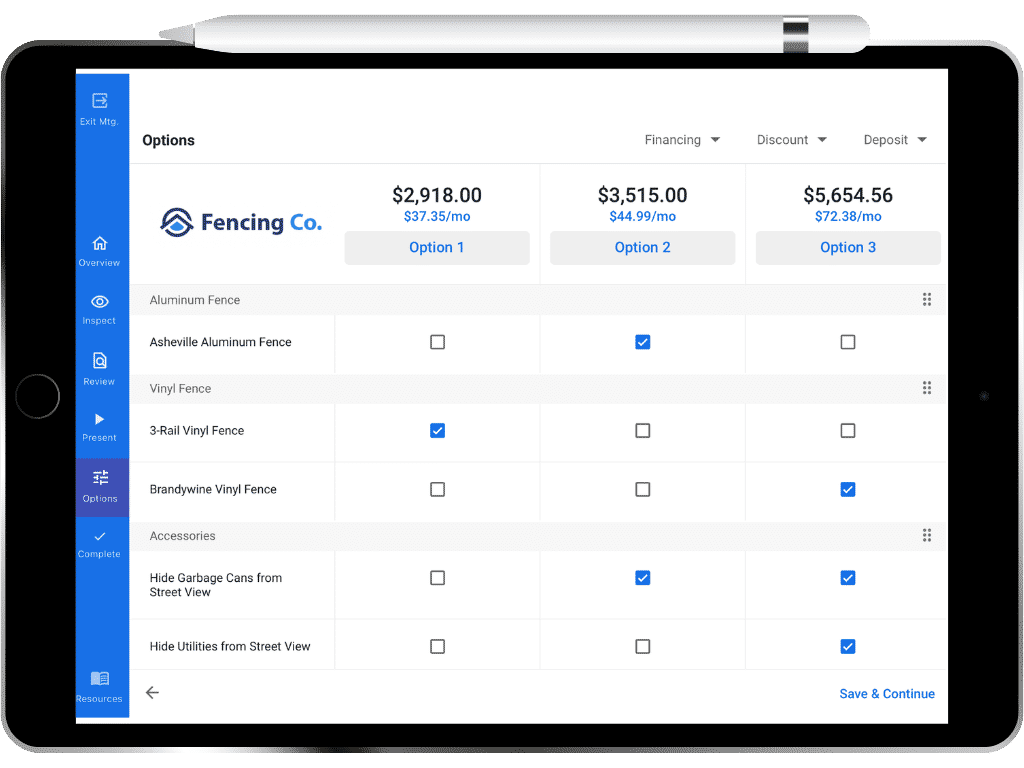Check Brandywine Vinyl Fence for Option 1
The height and width of the screenshot is (768, 1024).
[x=438, y=490]
